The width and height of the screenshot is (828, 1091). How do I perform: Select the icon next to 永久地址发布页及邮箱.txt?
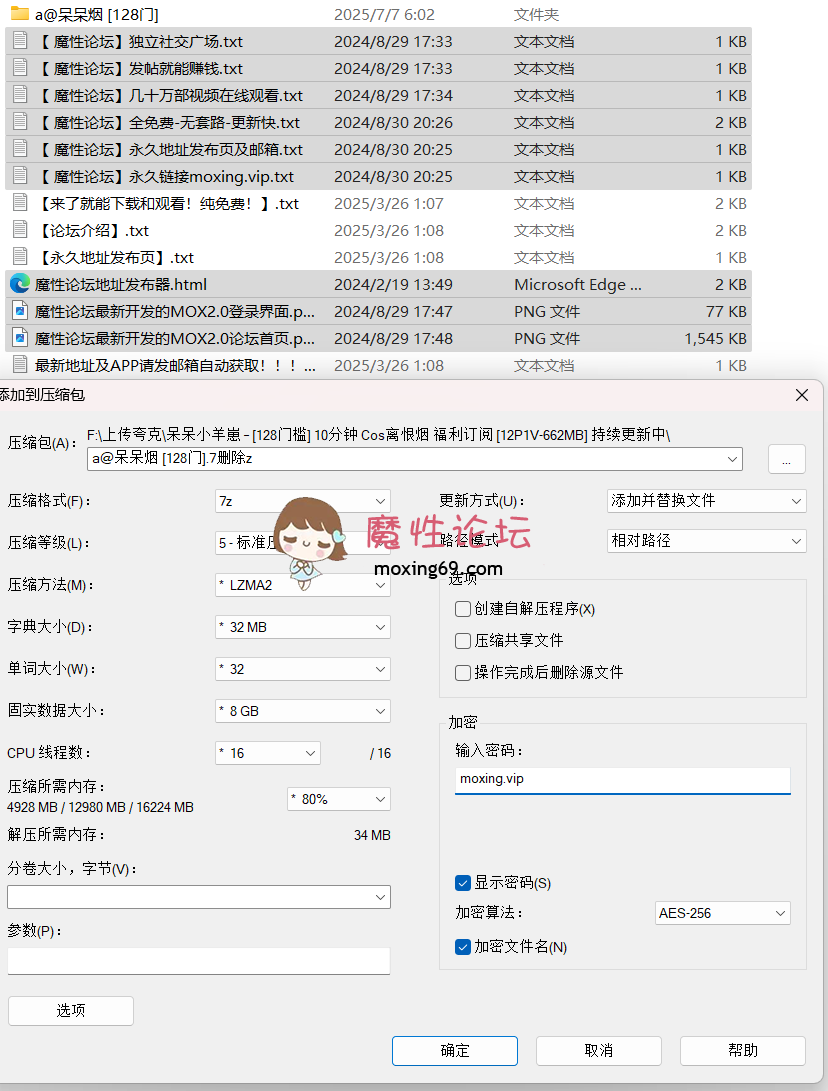click(20, 150)
